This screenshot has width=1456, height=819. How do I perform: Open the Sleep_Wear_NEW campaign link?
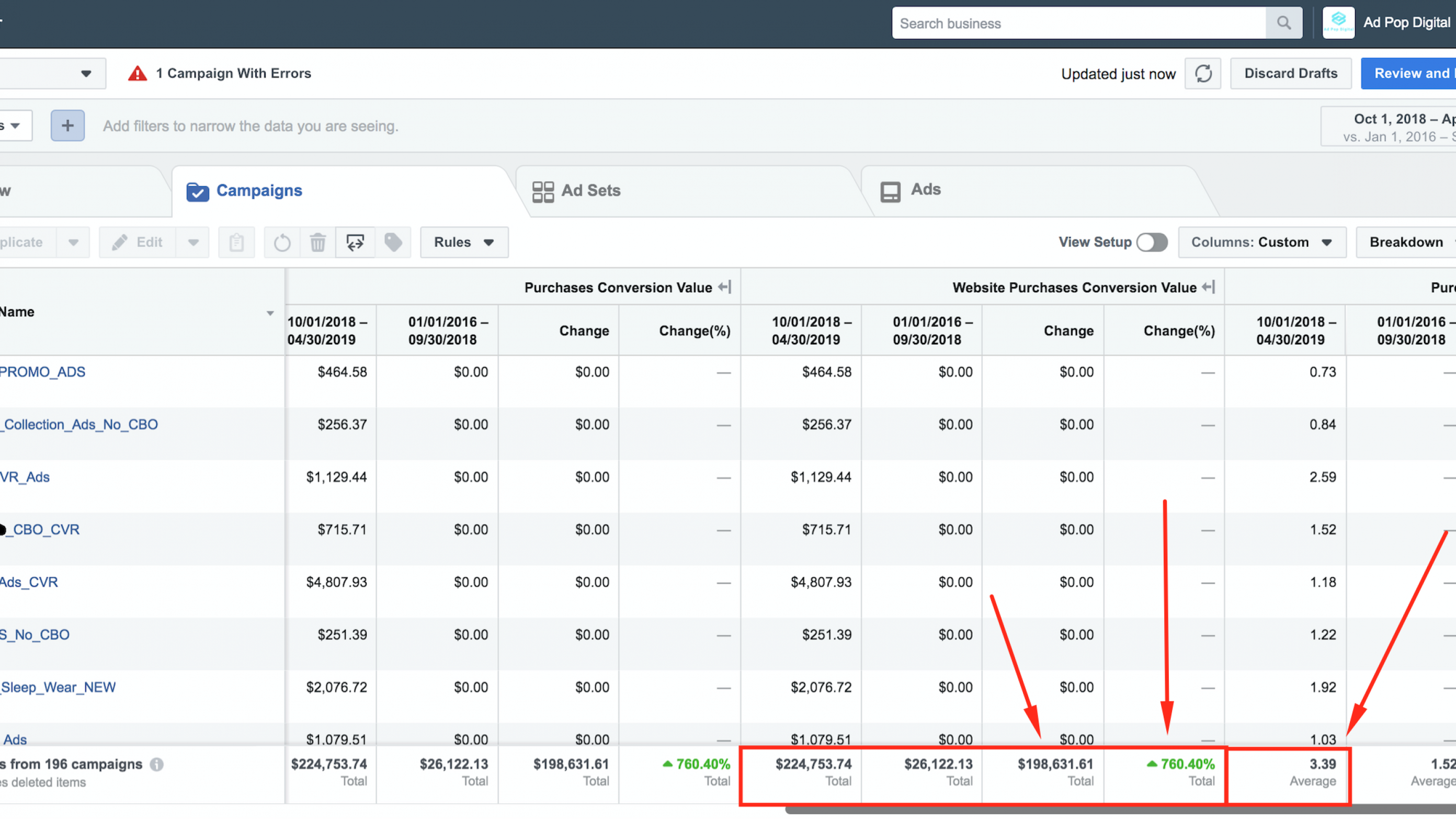point(58,687)
